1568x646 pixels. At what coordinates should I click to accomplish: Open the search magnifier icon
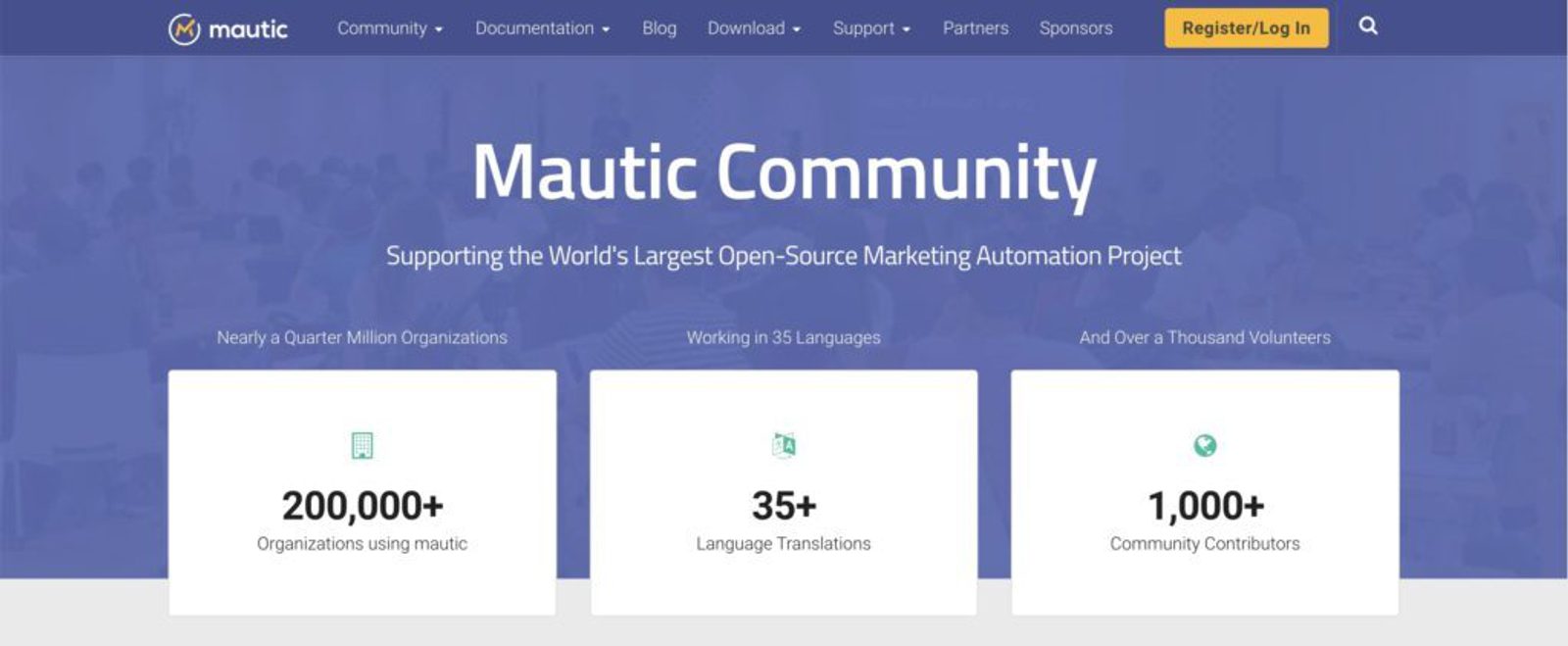coord(1368,26)
